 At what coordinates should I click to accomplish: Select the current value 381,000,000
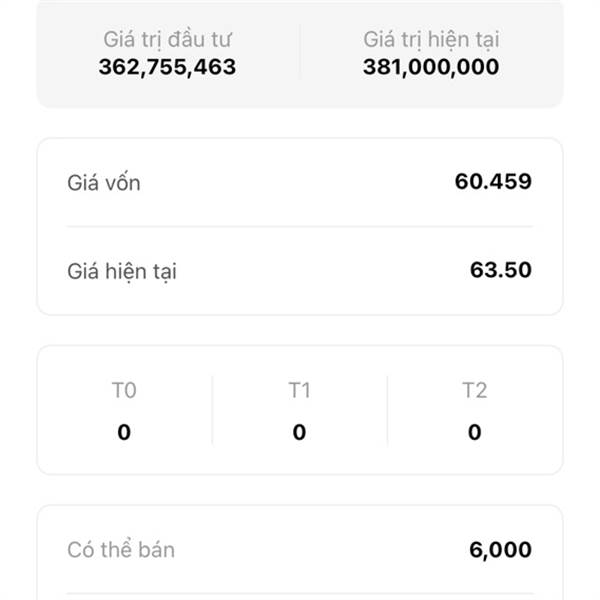[431, 67]
